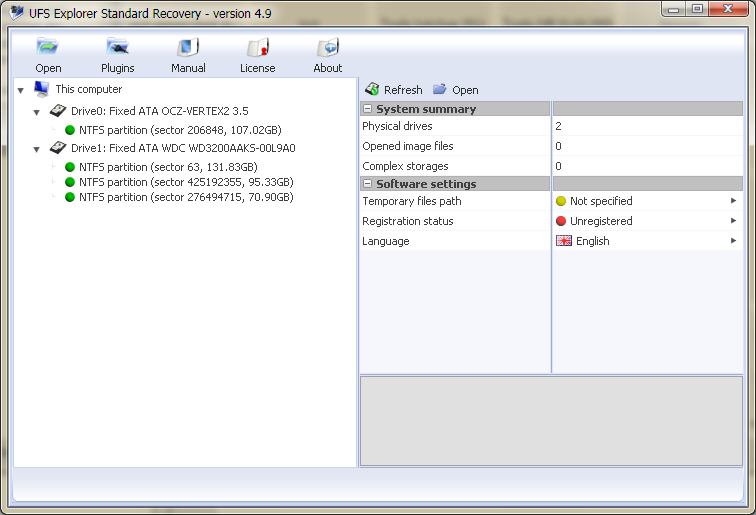Click the 'English' language value

[593, 241]
